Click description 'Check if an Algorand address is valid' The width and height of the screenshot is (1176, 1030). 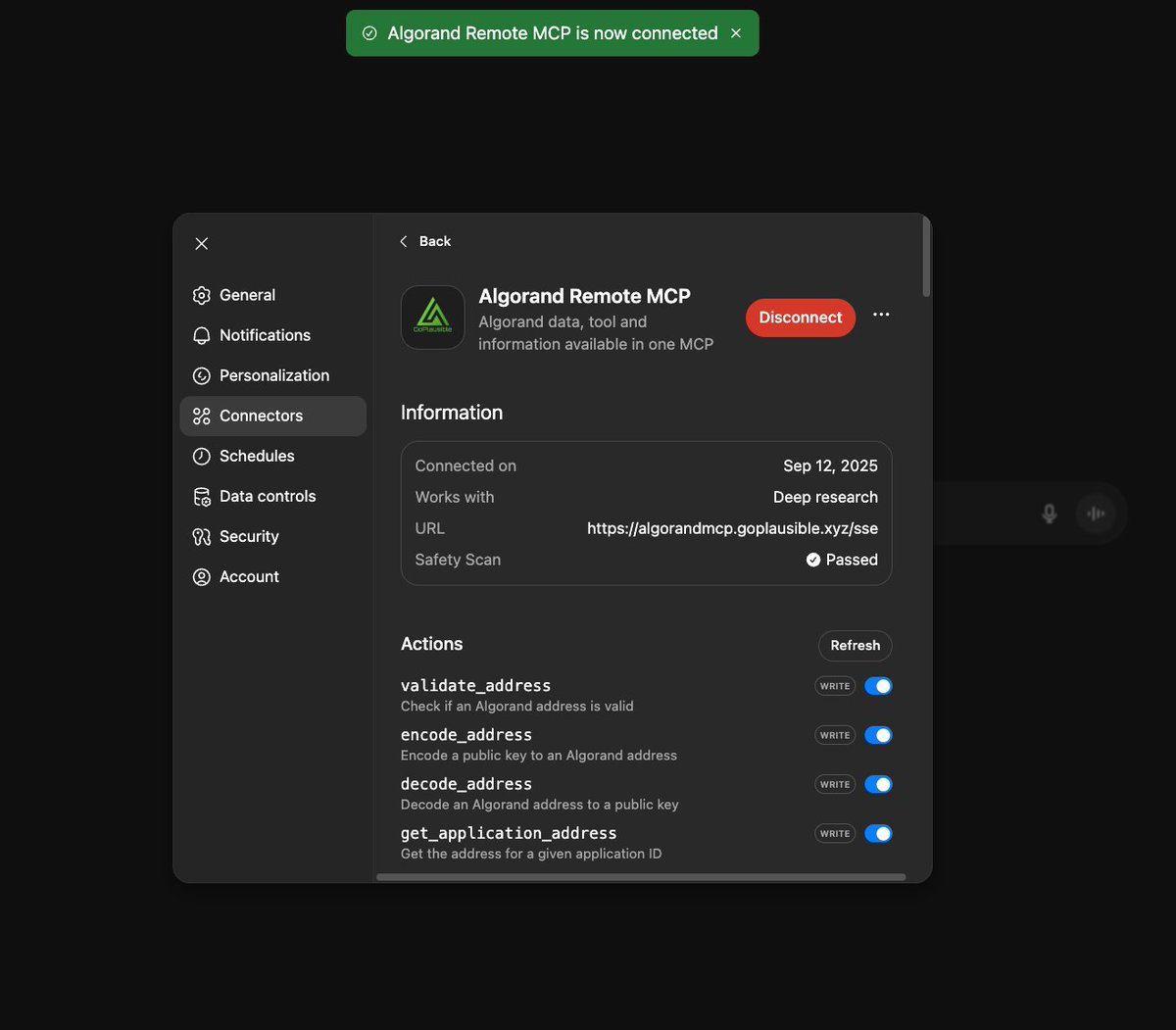517,706
